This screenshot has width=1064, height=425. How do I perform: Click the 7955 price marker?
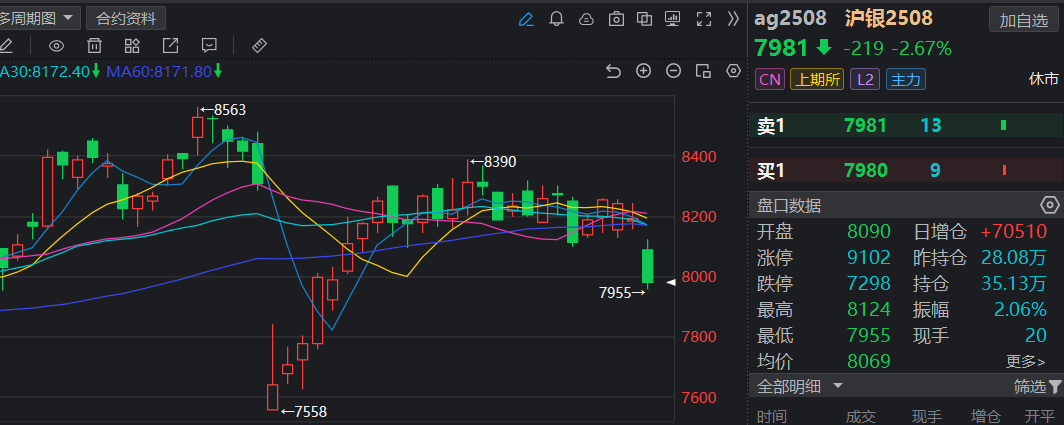tap(622, 293)
